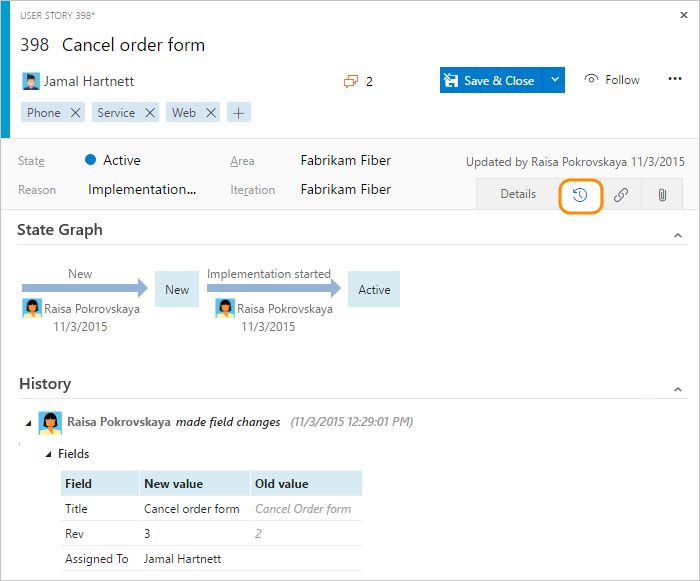Image resolution: width=700 pixels, height=581 pixels.
Task: Collapse the History section
Action: click(x=678, y=389)
